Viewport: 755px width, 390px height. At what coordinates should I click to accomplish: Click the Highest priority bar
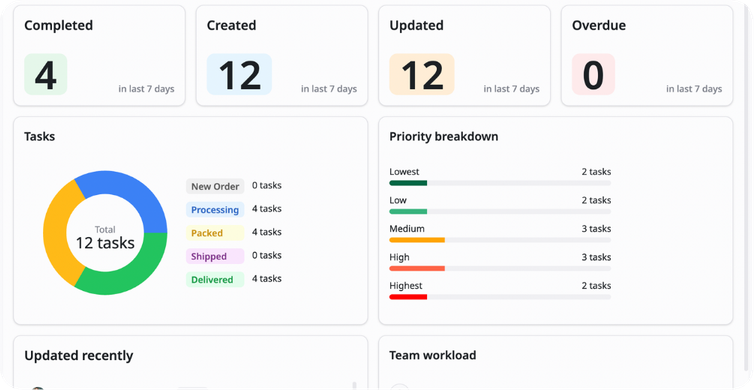500,297
